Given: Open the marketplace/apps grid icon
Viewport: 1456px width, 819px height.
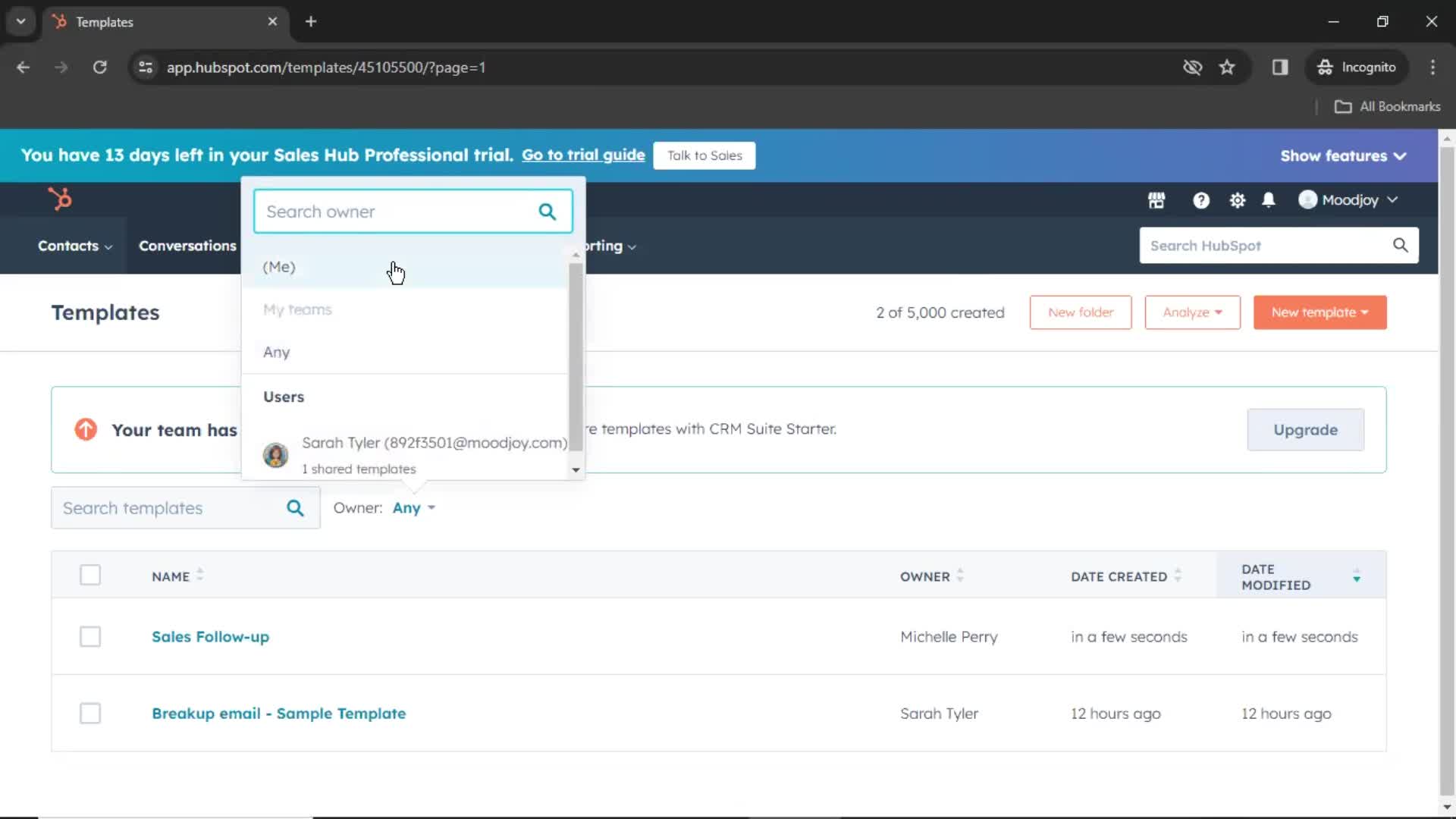Looking at the screenshot, I should (1157, 199).
